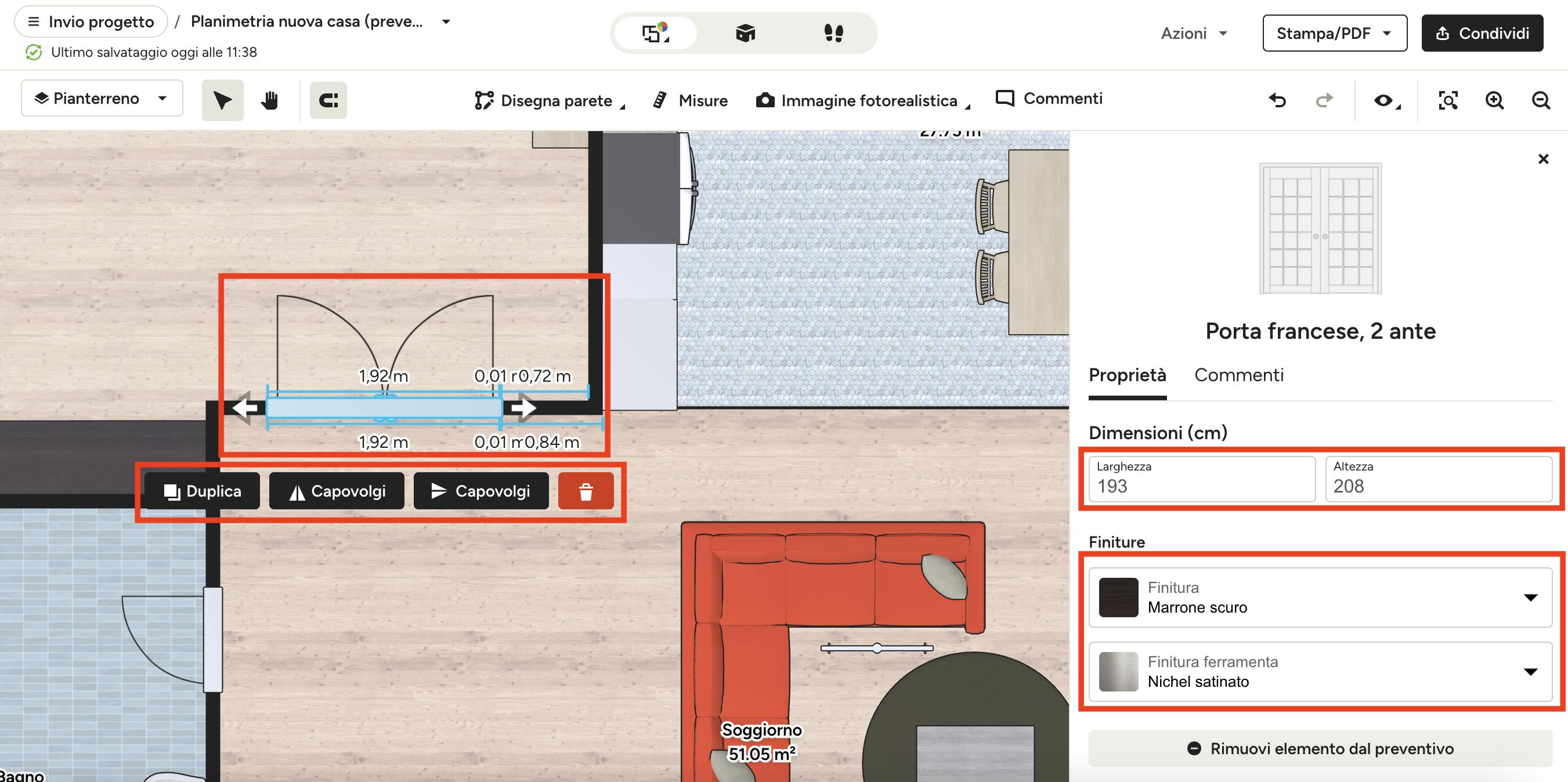Select the arrow pointer tool
1568x782 pixels.
click(x=222, y=100)
